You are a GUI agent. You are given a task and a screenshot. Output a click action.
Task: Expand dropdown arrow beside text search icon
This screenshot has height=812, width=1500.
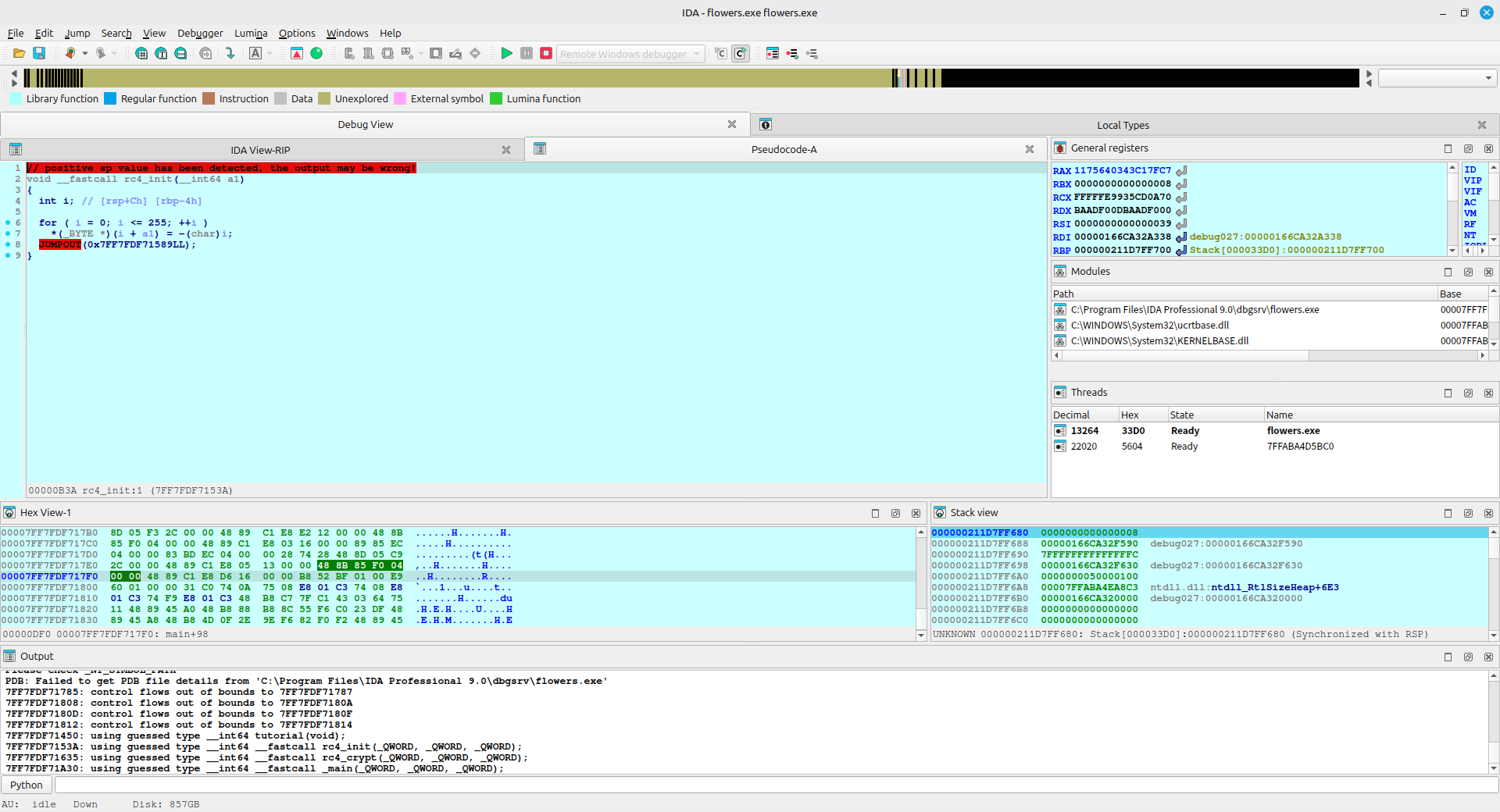pyautogui.click(x=270, y=54)
